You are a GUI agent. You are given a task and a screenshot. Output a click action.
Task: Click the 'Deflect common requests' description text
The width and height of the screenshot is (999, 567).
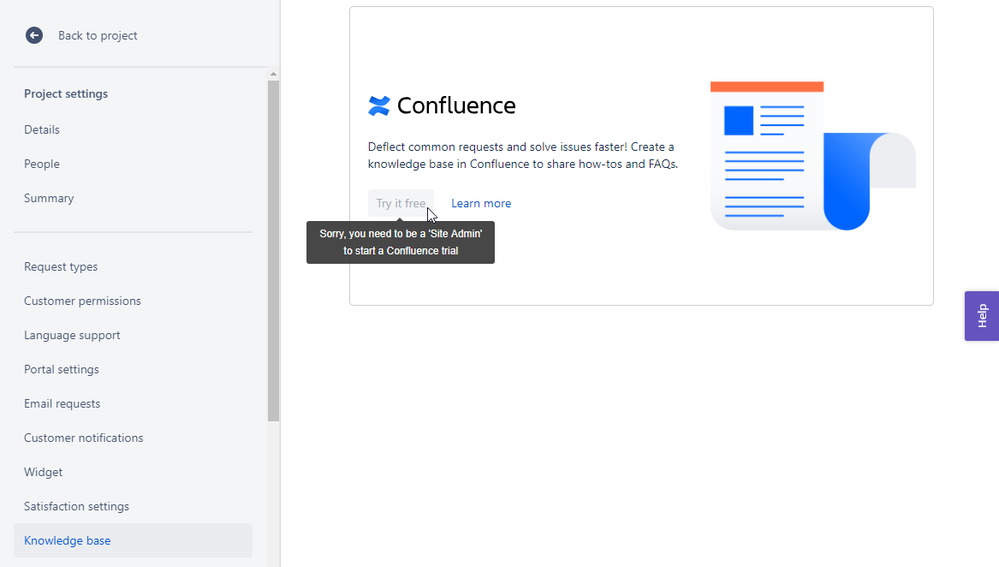(523, 155)
